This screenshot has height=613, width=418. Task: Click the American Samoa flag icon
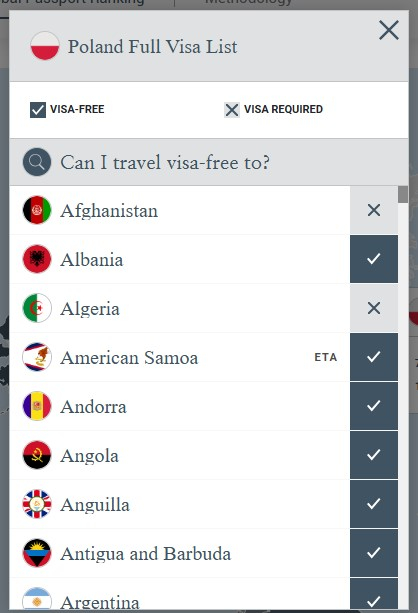37,357
